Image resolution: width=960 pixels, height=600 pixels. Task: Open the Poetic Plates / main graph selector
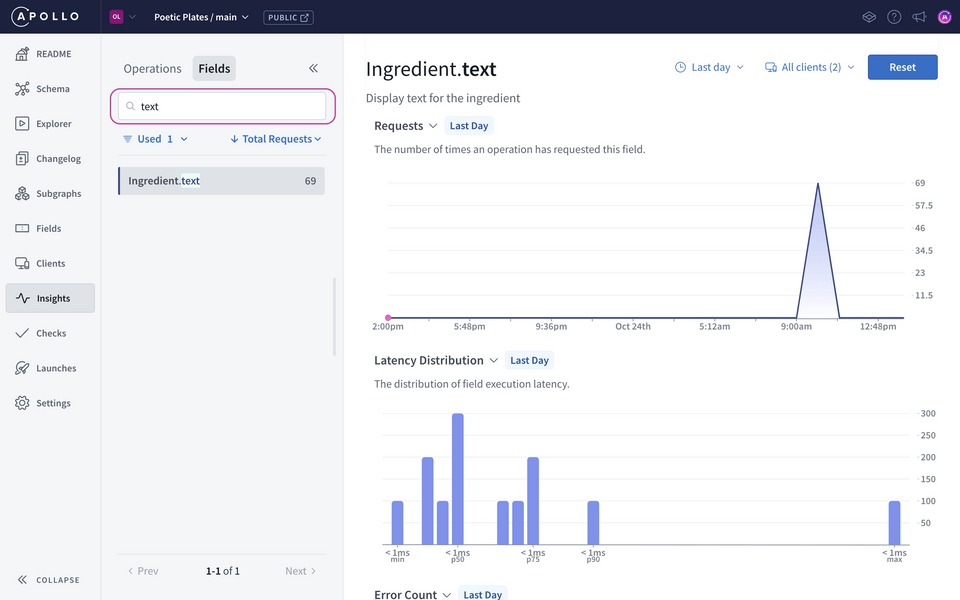(201, 17)
